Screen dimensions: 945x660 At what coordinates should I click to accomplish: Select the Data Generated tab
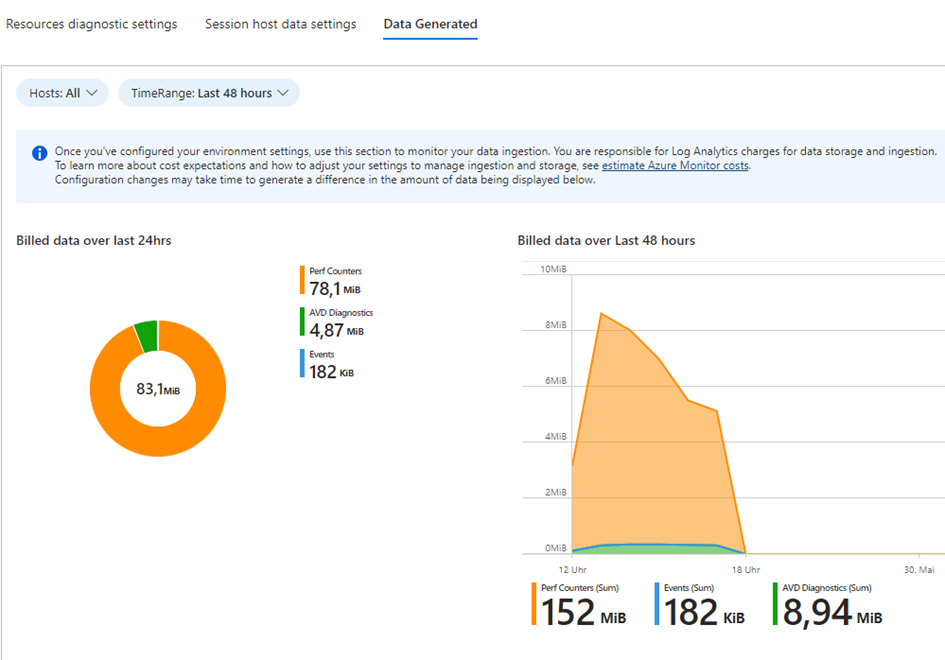coord(430,24)
